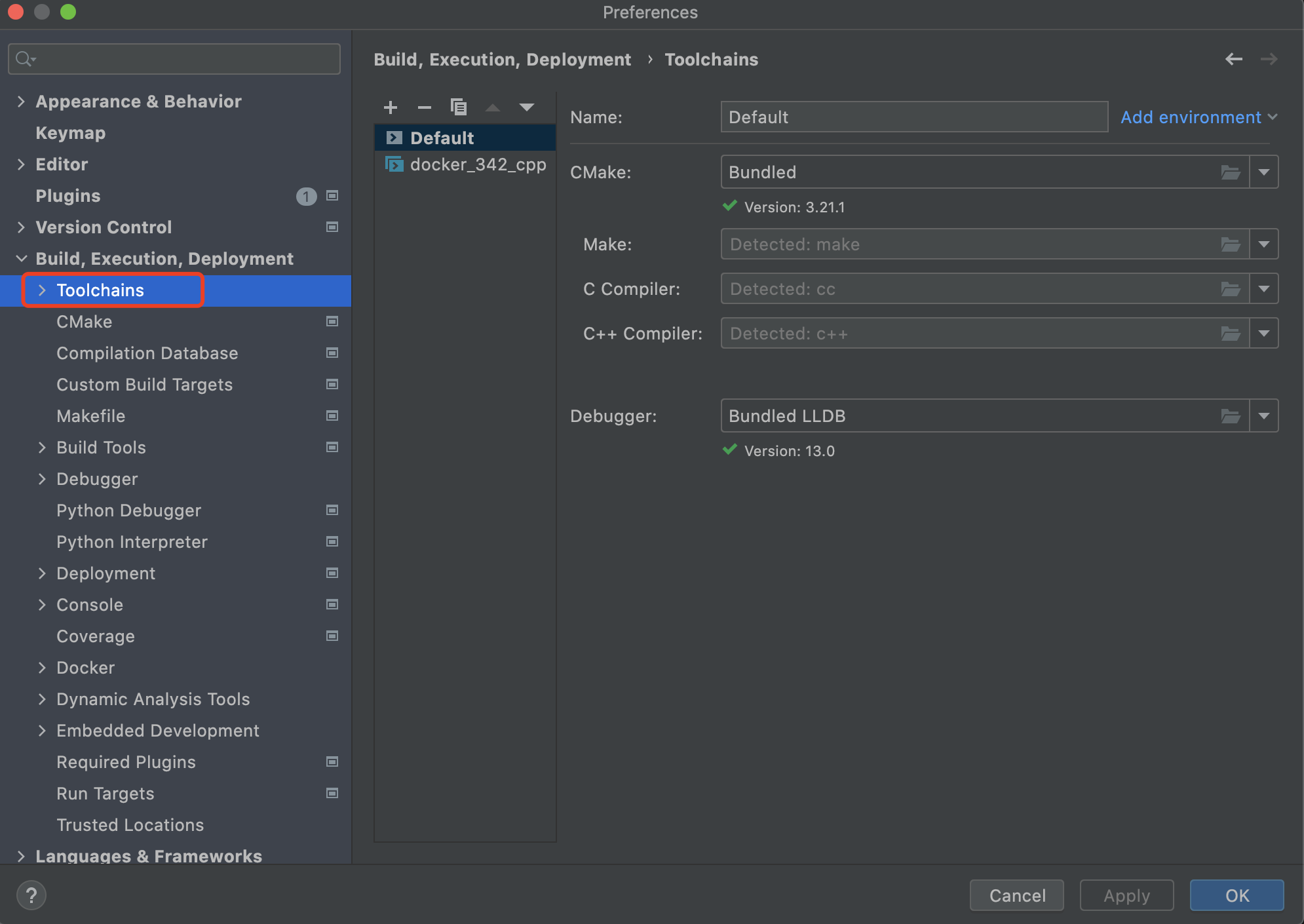
Task: Remove selected toolchain using the minus icon
Action: 424,107
